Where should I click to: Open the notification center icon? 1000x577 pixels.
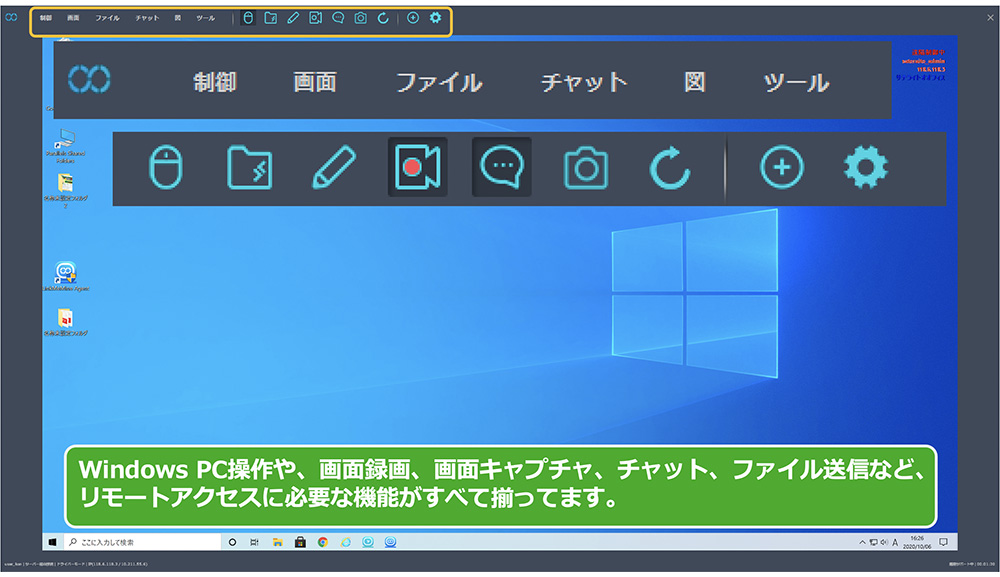[x=943, y=543]
